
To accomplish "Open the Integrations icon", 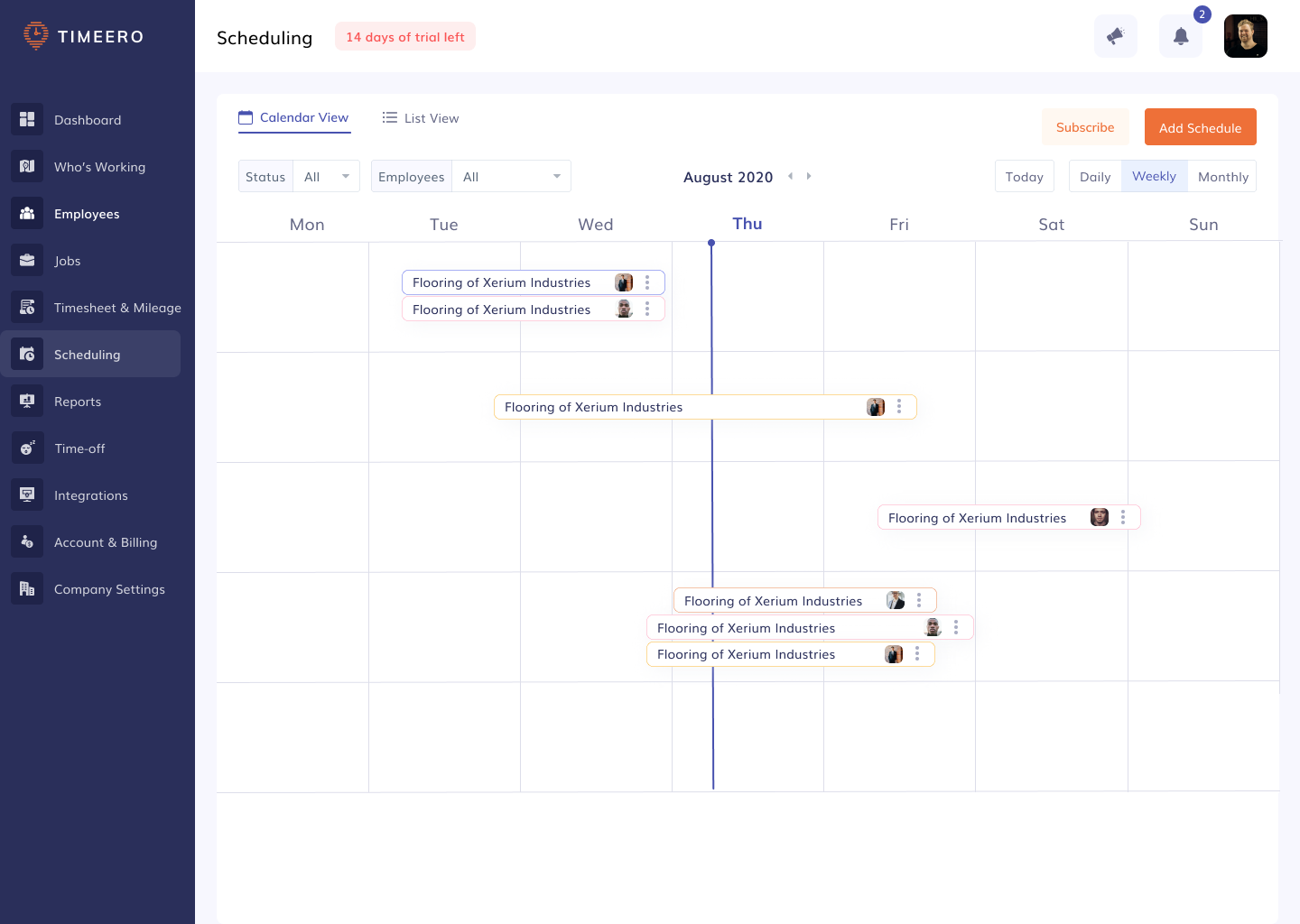I will (27, 494).
